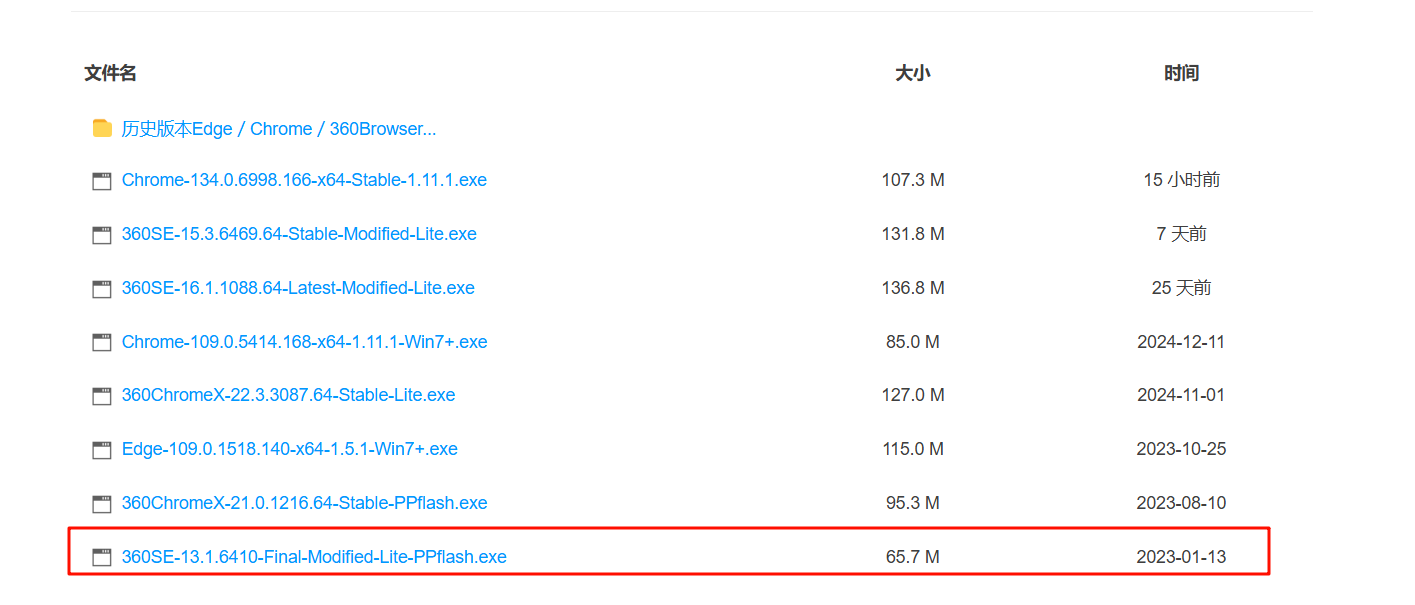Click file icon beside 360ChromeX-21.0.1216.64 exe
The width and height of the screenshot is (1415, 605).
pyautogui.click(x=102, y=504)
